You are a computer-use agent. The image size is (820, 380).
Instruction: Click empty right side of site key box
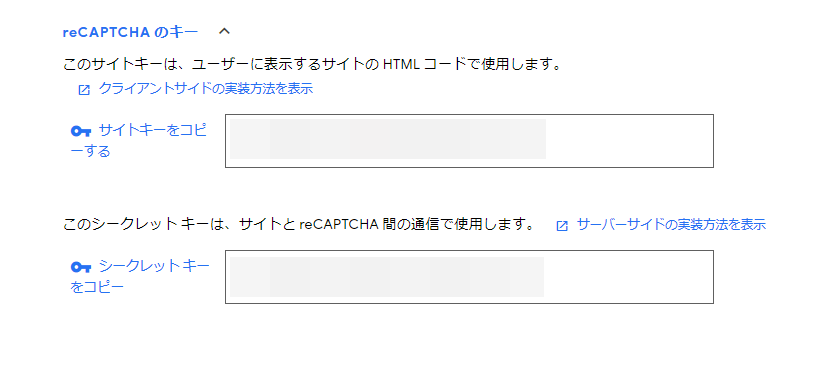[x=629, y=141]
